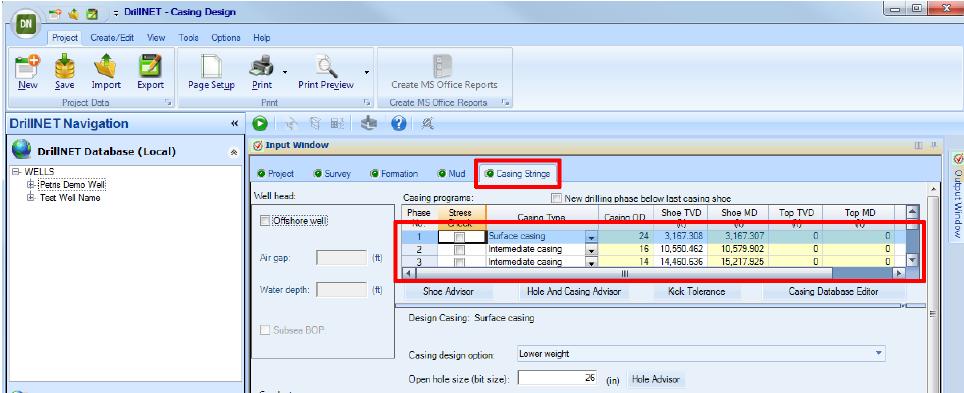Click Hole And Casing Advisor button
The height and width of the screenshot is (393, 964).
pyautogui.click(x=574, y=292)
